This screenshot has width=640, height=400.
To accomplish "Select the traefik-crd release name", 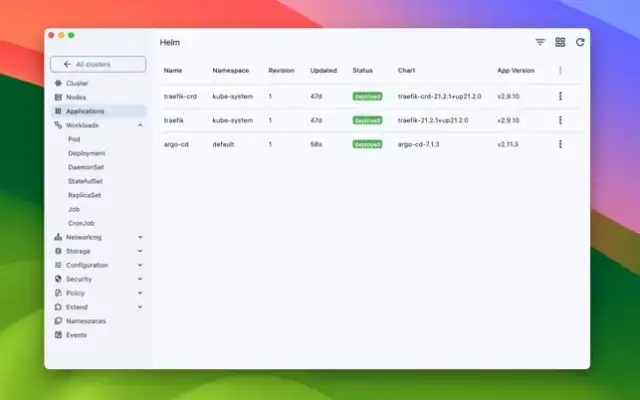I will click(180, 96).
